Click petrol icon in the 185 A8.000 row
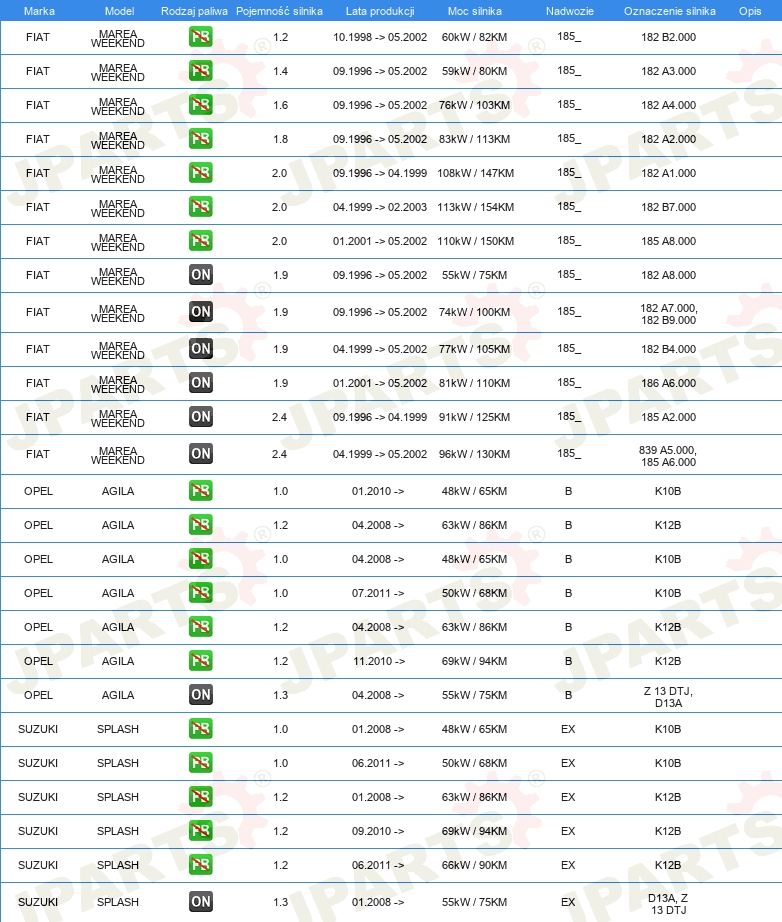782x922 pixels. point(200,241)
